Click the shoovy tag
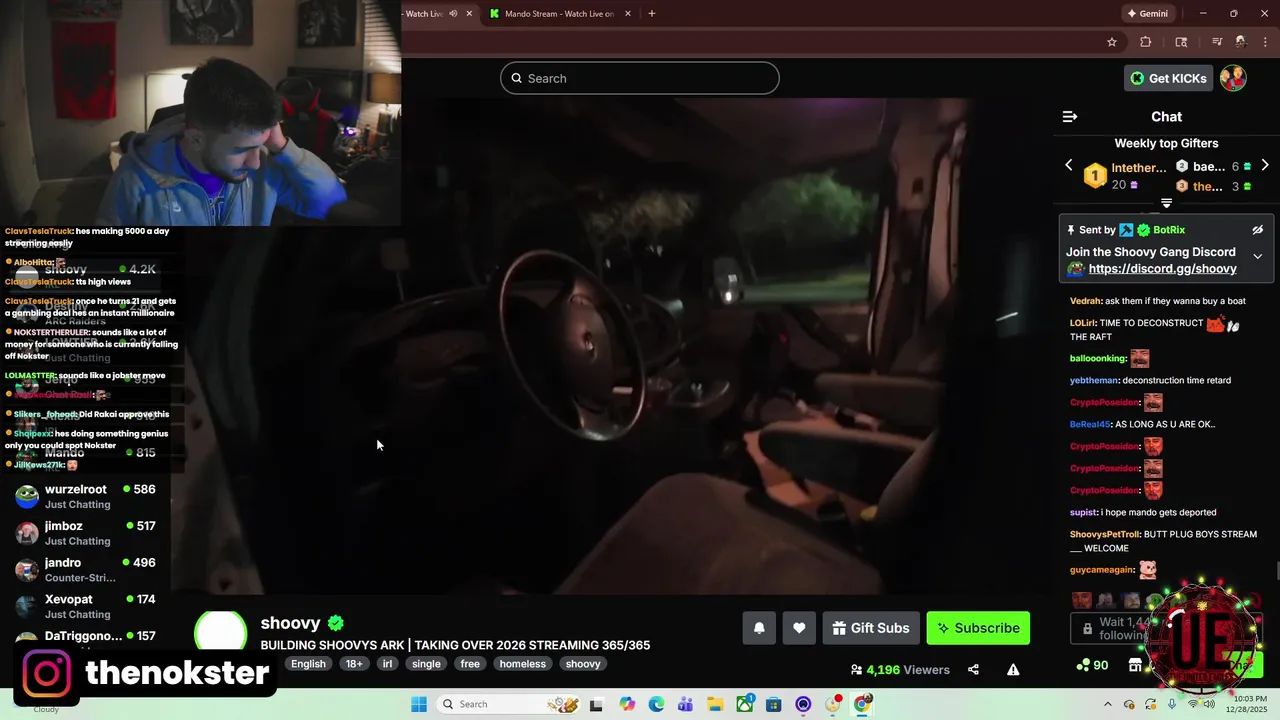The height and width of the screenshot is (720, 1280). 583,664
